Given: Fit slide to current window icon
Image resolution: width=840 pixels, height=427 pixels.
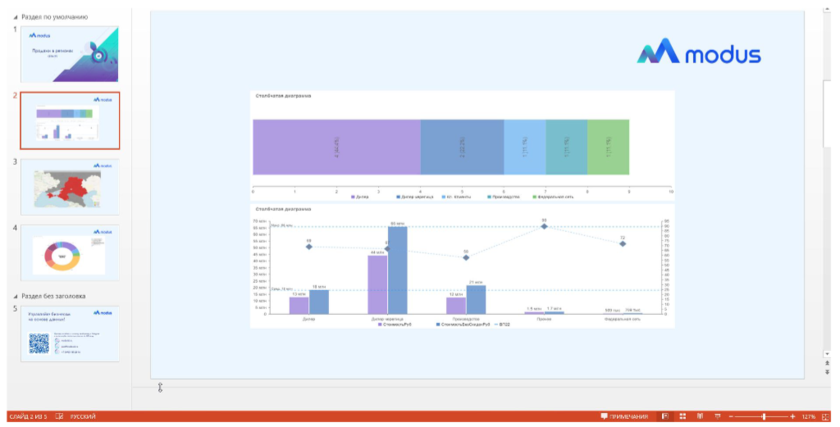Looking at the screenshot, I should click(x=829, y=416).
